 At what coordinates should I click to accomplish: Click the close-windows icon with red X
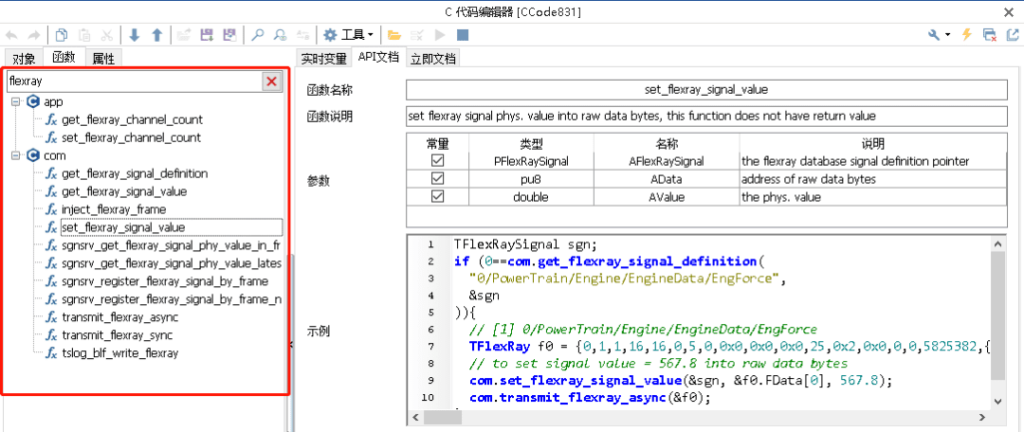point(989,35)
